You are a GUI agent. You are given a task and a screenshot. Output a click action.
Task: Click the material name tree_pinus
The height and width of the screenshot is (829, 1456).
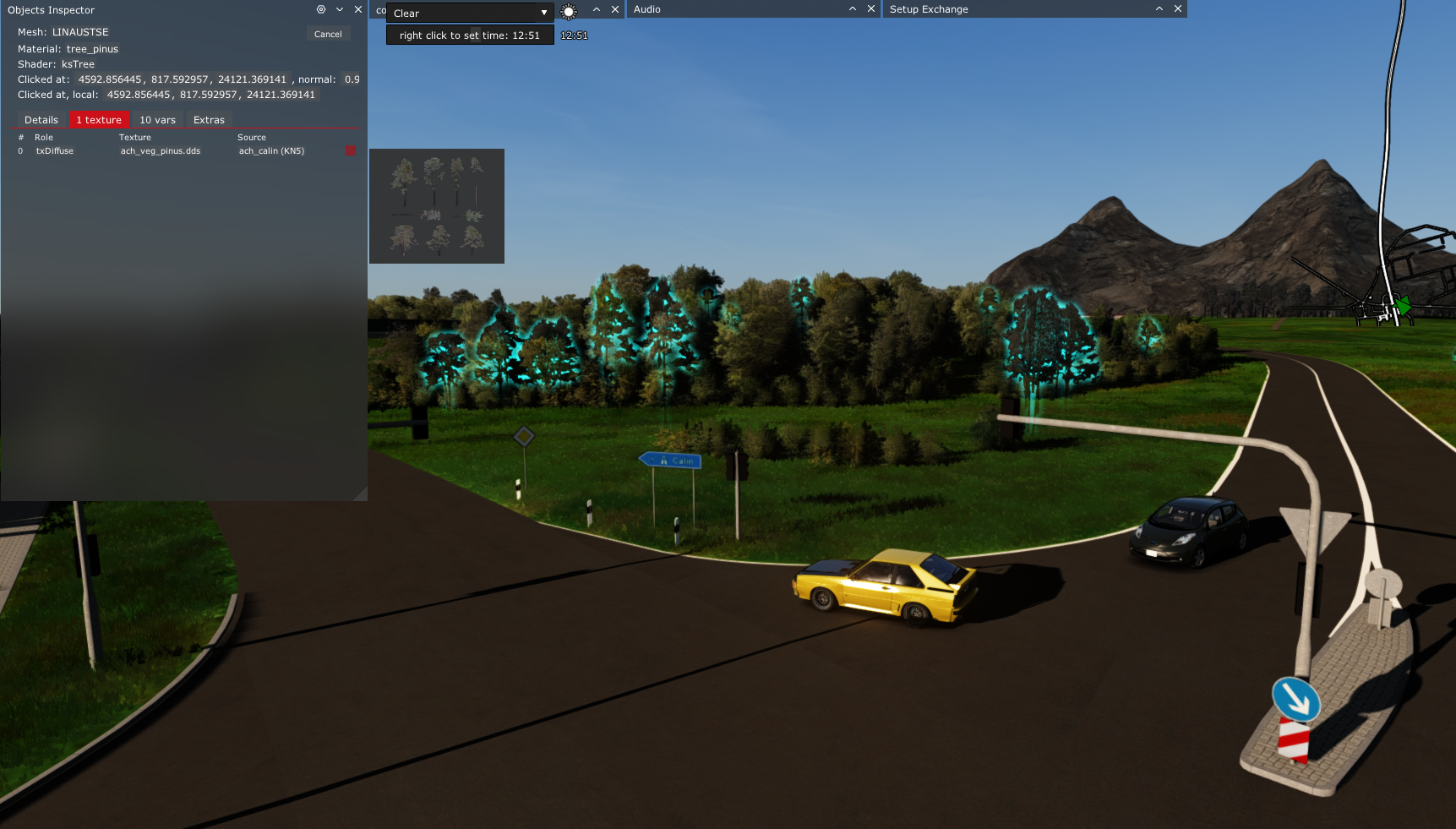point(92,49)
